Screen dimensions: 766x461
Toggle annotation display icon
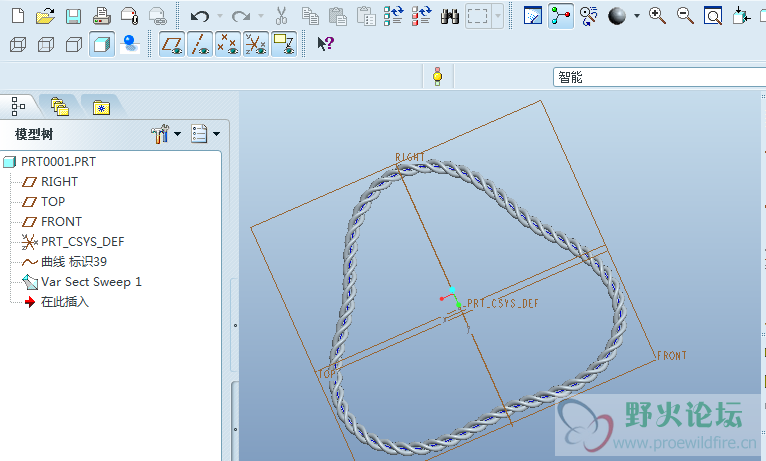[x=284, y=44]
